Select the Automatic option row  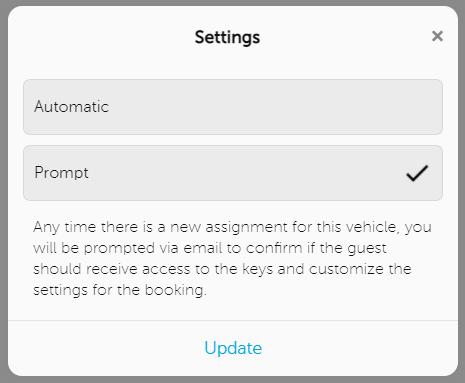[233, 107]
